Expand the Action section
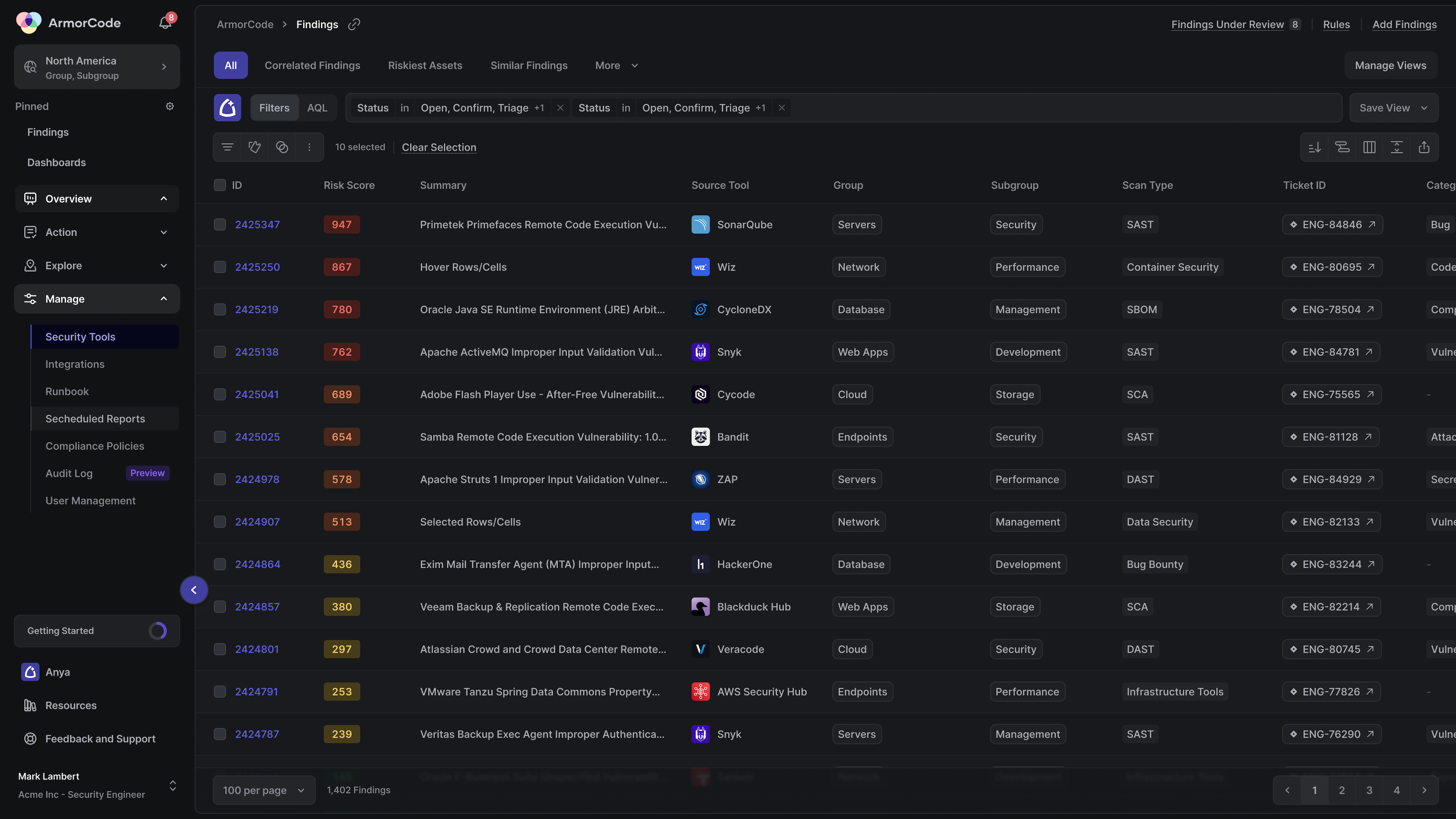1456x819 pixels. pyautogui.click(x=97, y=232)
